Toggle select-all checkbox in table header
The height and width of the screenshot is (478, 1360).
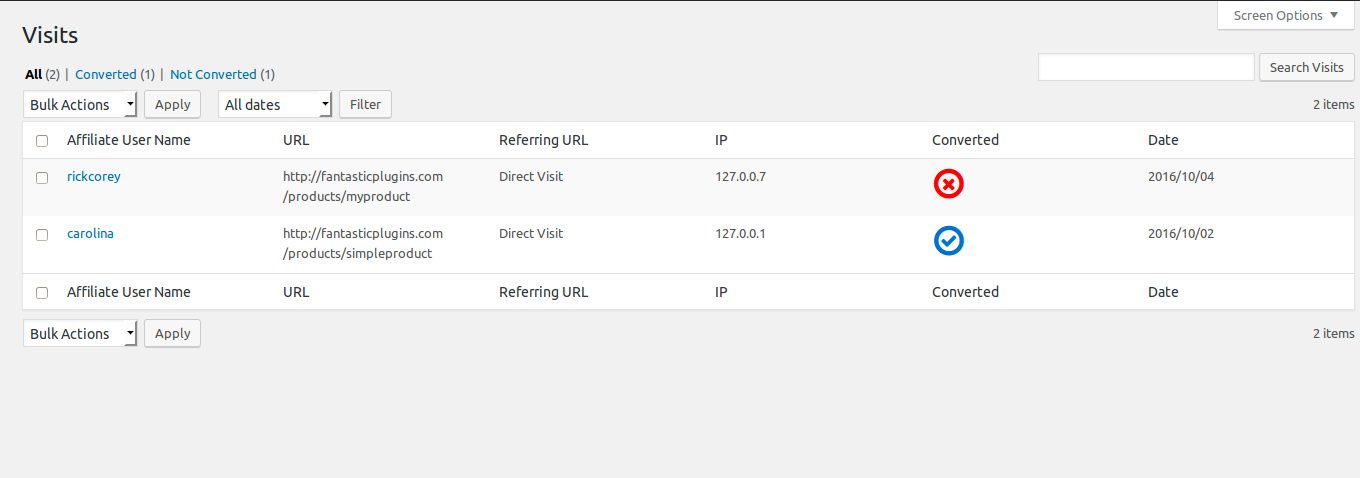pos(42,141)
